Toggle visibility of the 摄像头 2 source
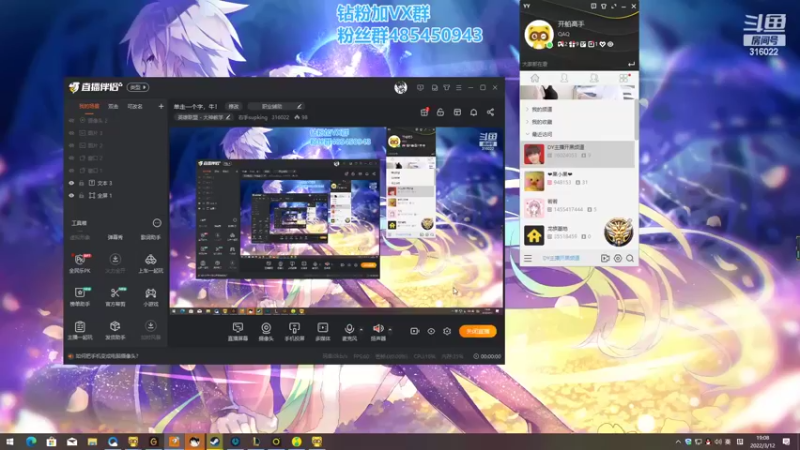Viewport: 800px width, 450px height. pyautogui.click(x=71, y=120)
